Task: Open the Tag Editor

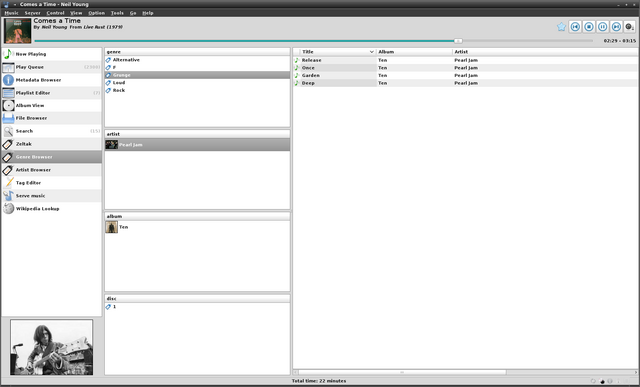Action: tap(51, 183)
